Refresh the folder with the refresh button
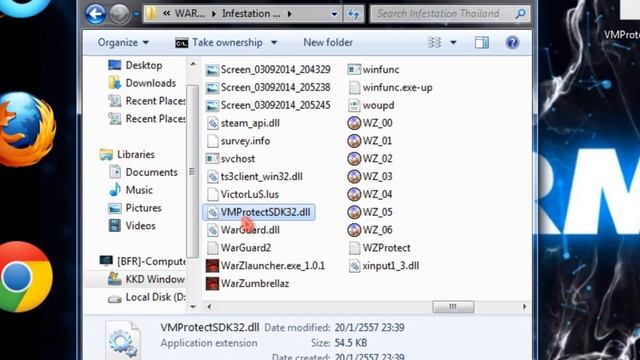640x360 pixels. pyautogui.click(x=353, y=14)
